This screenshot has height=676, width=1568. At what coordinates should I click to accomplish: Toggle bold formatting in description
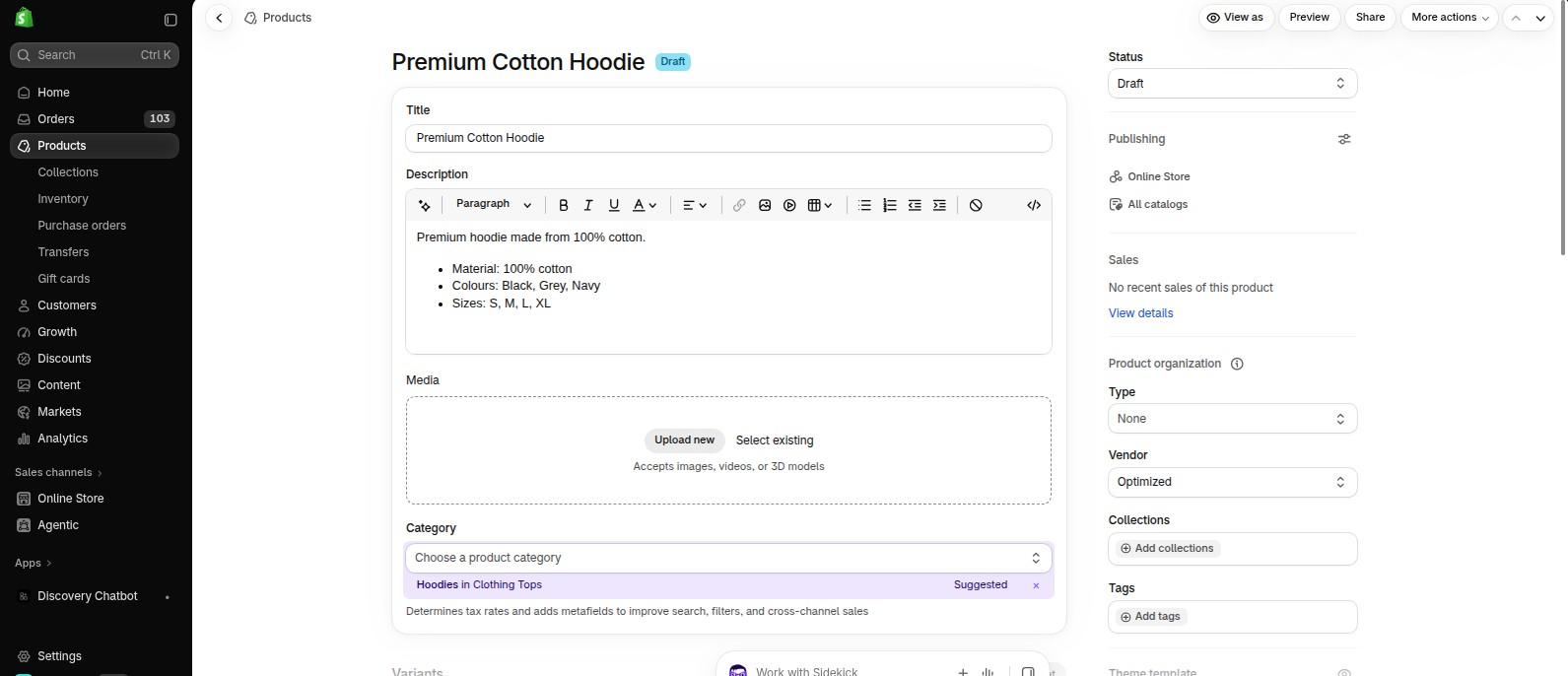[x=564, y=205]
